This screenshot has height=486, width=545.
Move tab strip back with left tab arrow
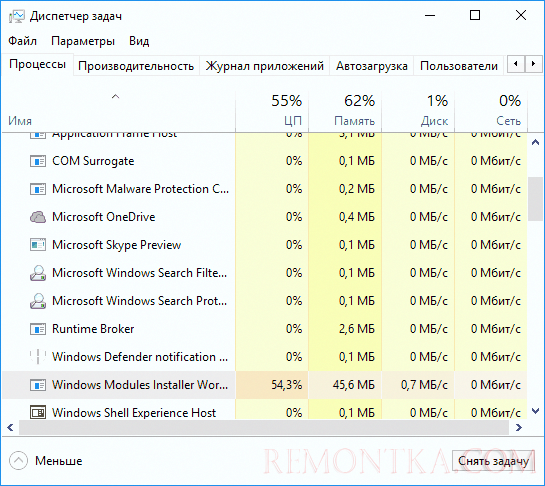(x=516, y=64)
